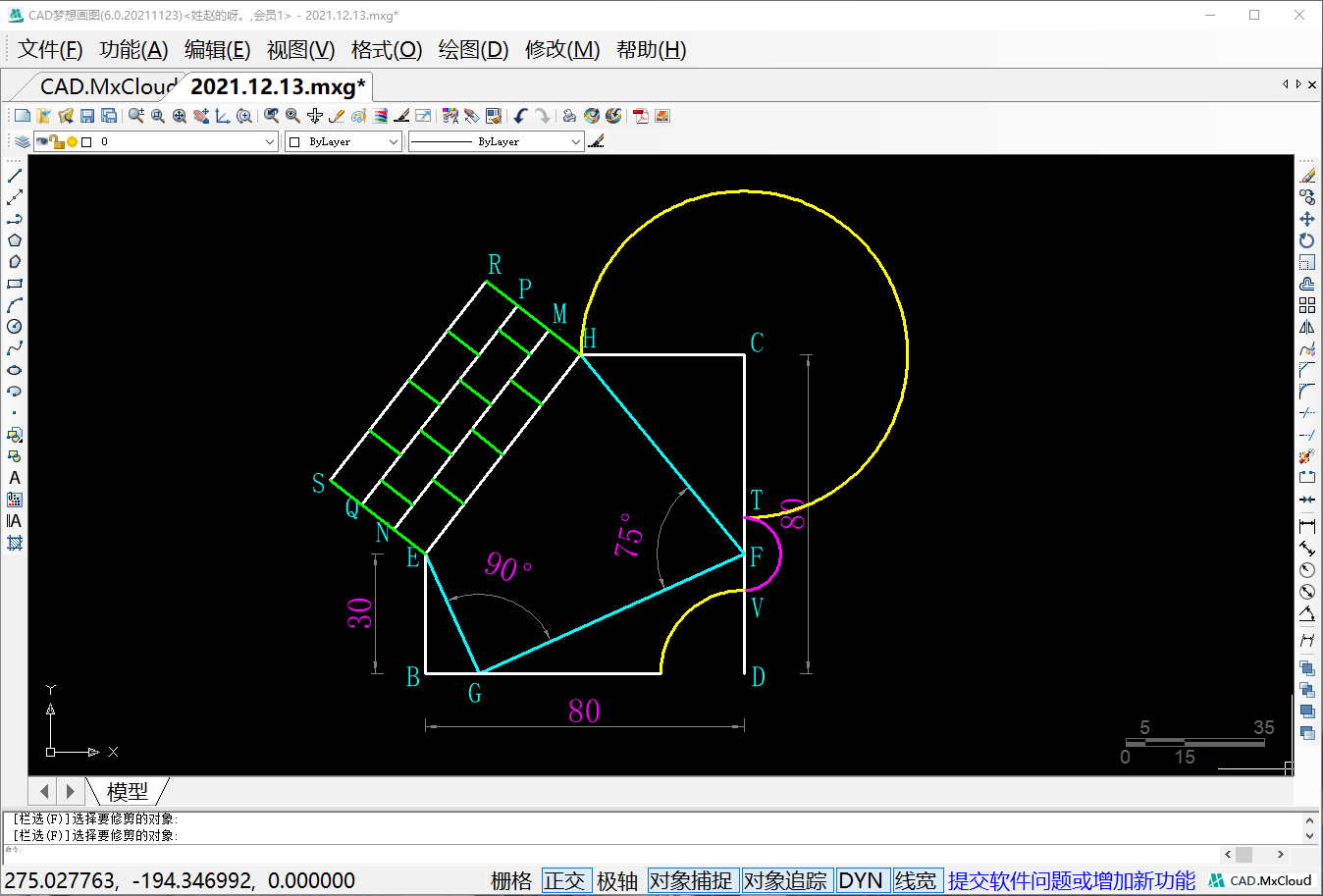The width and height of the screenshot is (1323, 896).
Task: Click the CAD.MxCloud status bar logo
Action: 1260,880
